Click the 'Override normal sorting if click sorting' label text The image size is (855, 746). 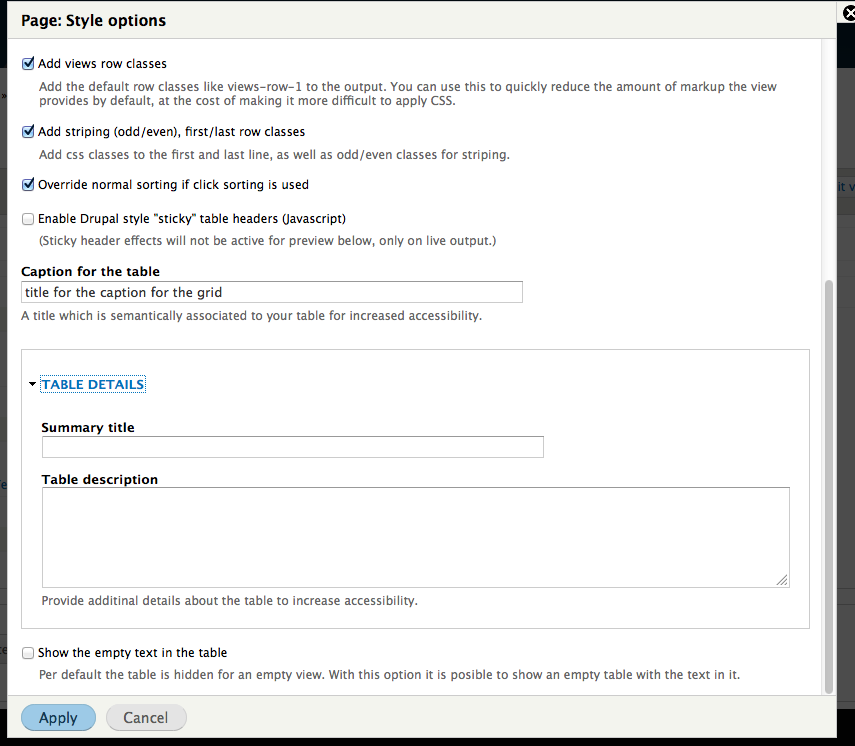point(173,185)
